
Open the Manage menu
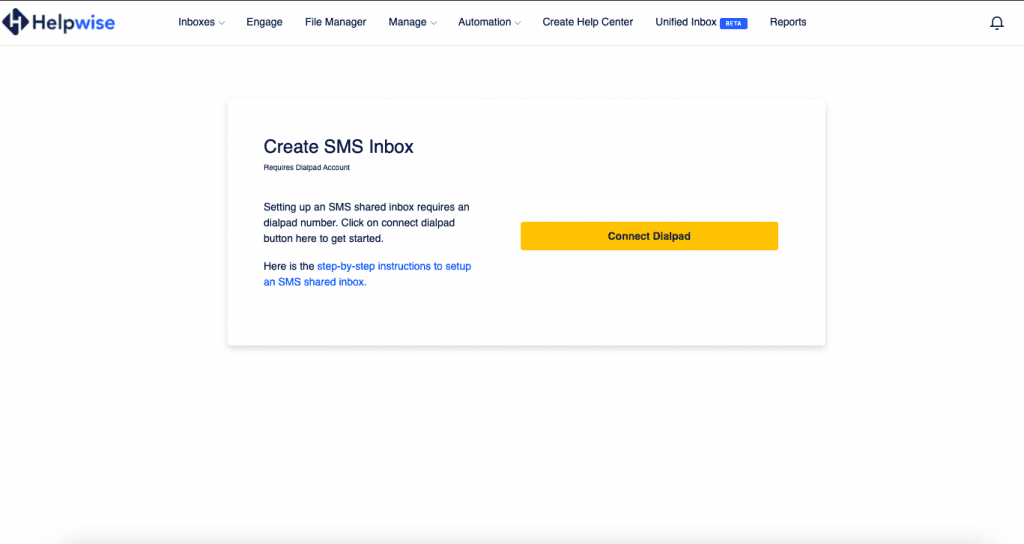click(407, 22)
